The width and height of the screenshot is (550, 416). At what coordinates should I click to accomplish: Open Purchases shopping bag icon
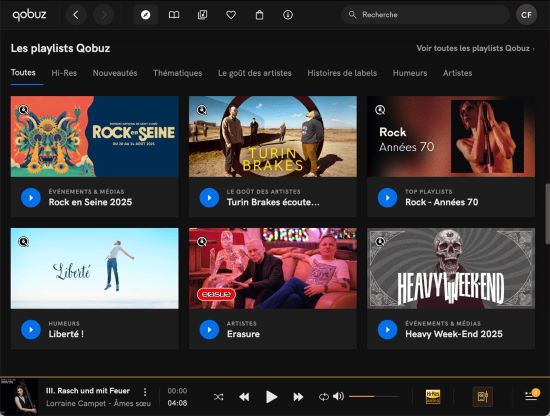tap(259, 15)
